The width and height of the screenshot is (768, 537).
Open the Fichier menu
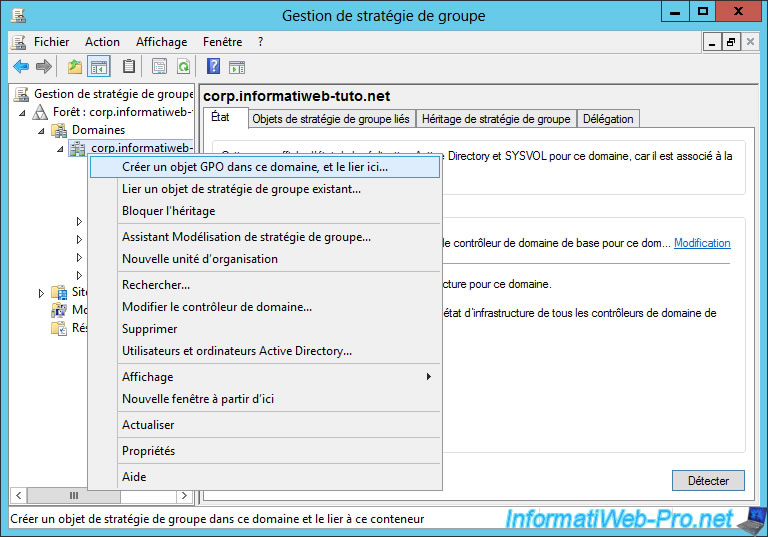51,42
